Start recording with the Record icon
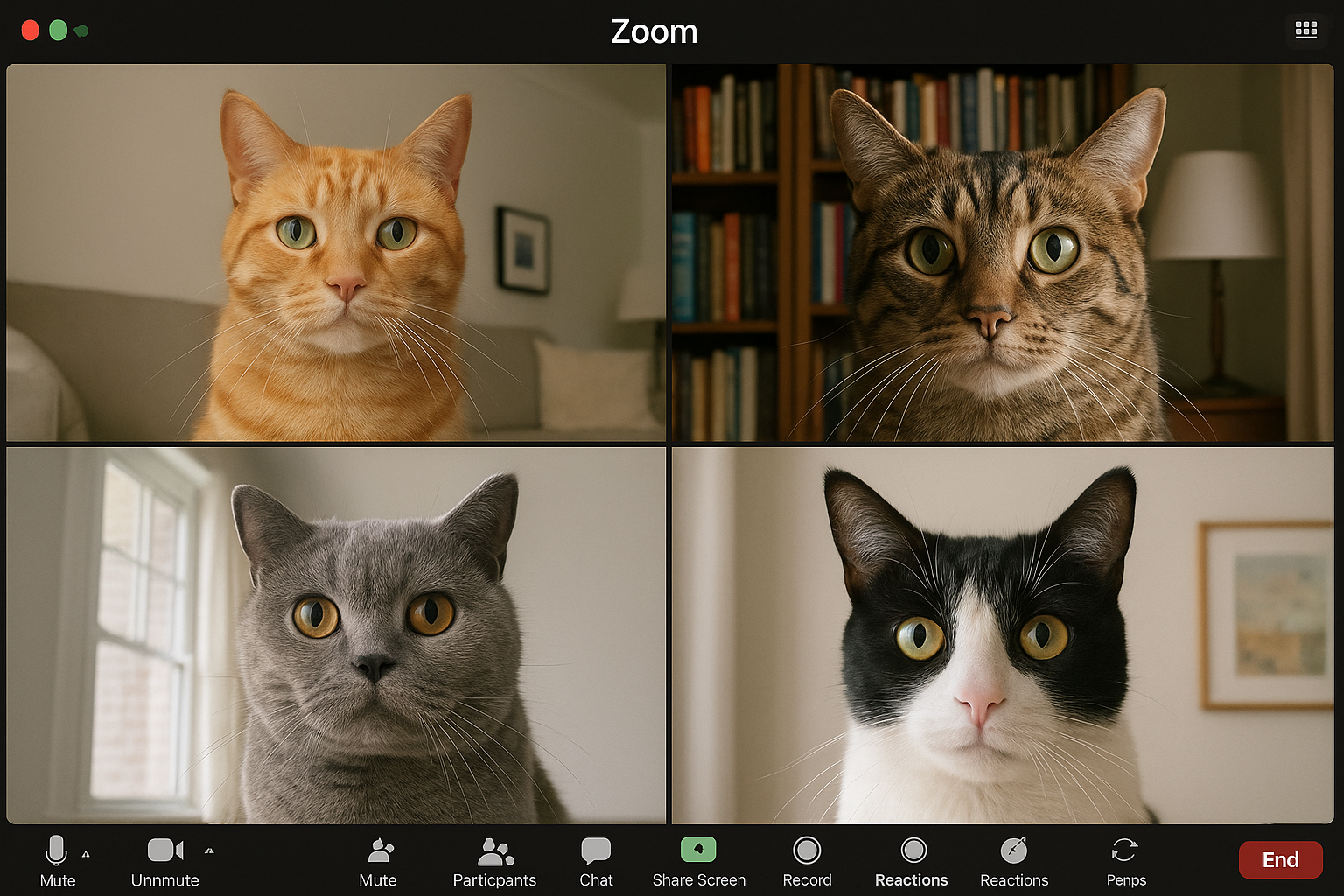This screenshot has height=896, width=1344. (807, 850)
